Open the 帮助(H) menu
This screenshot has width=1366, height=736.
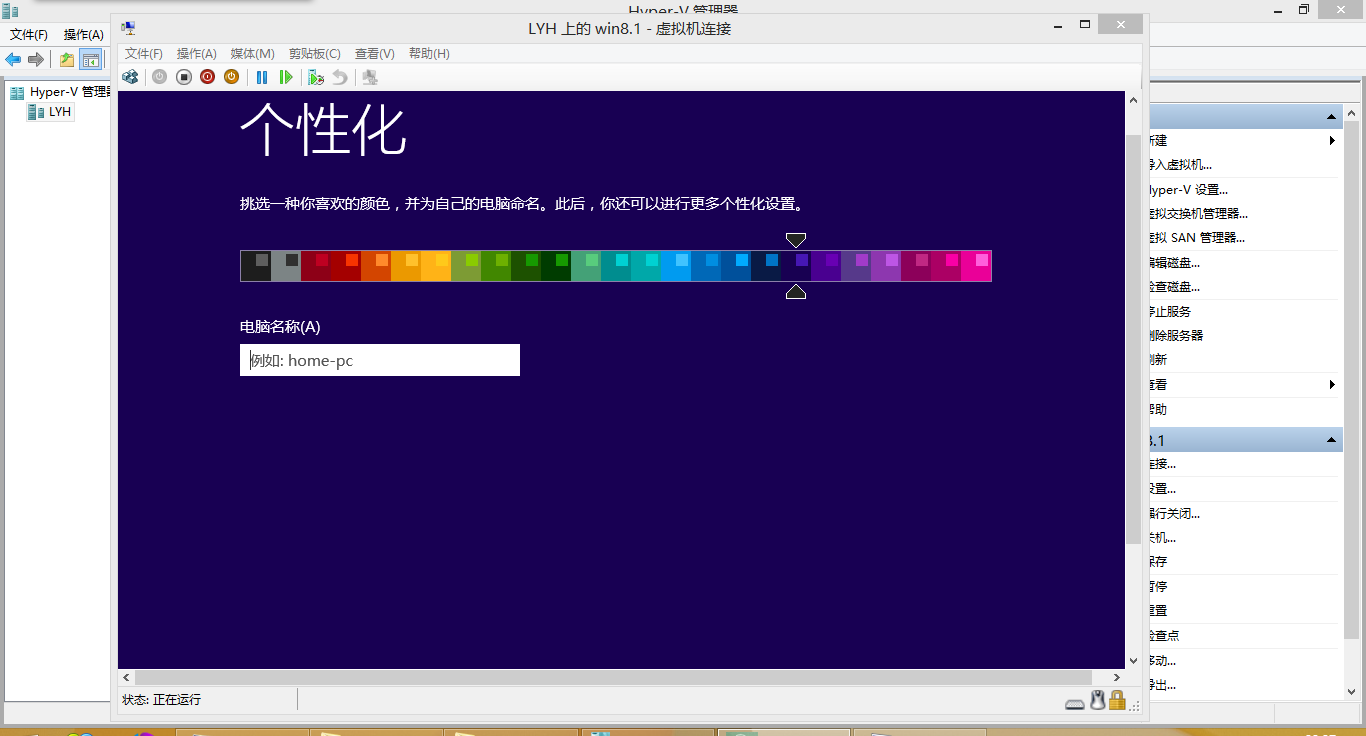(x=429, y=54)
